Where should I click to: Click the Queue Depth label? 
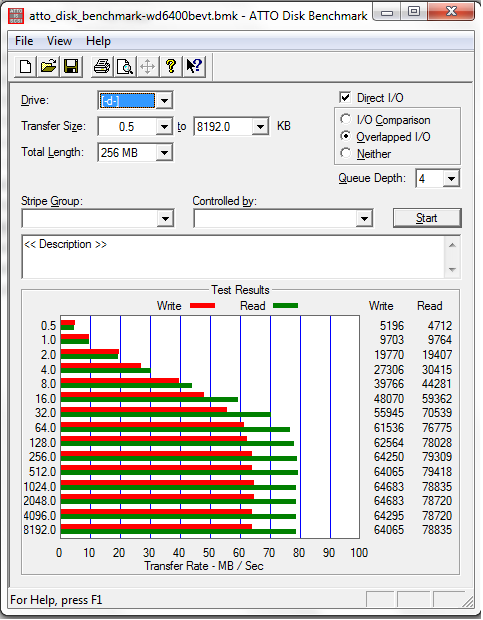pyautogui.click(x=372, y=178)
